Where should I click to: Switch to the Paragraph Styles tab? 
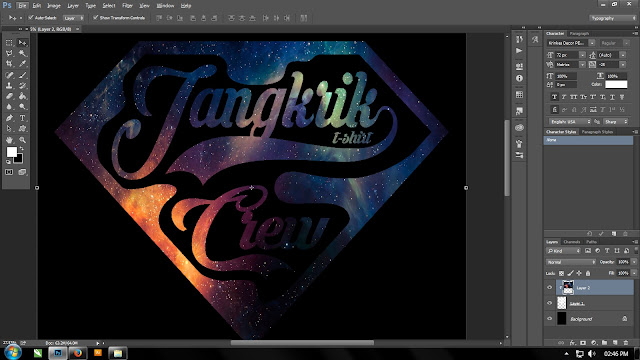point(597,132)
